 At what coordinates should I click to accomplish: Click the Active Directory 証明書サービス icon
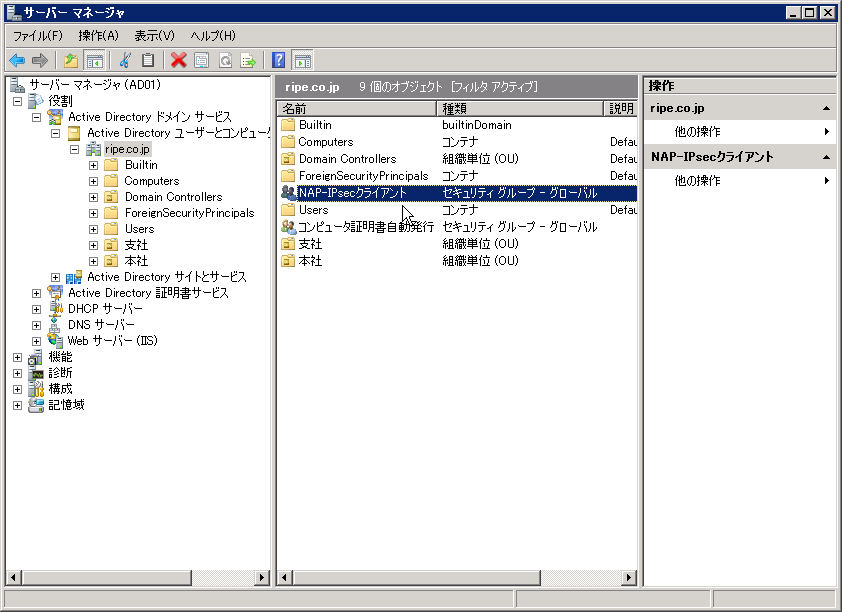coord(55,293)
